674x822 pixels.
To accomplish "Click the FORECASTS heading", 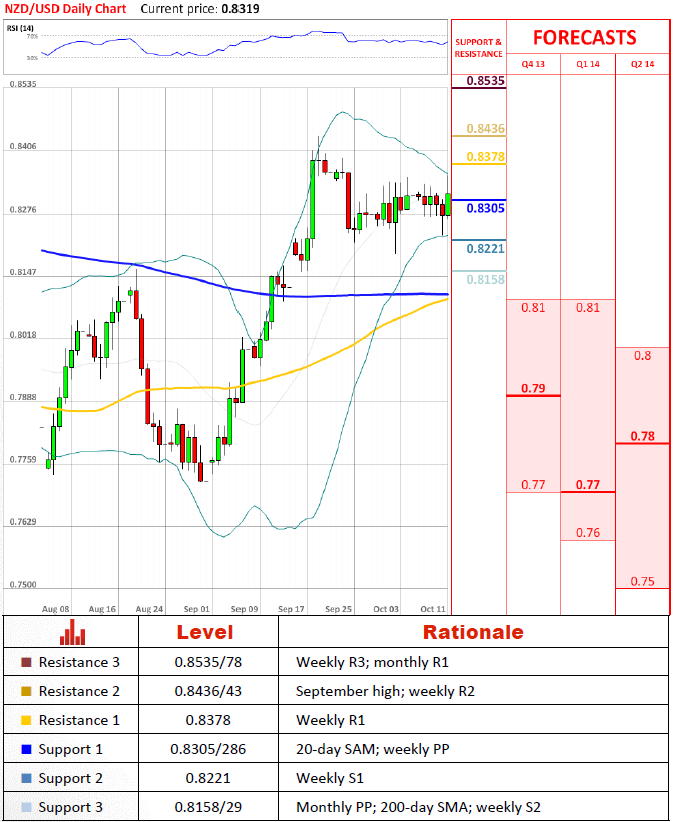I will pyautogui.click(x=584, y=38).
